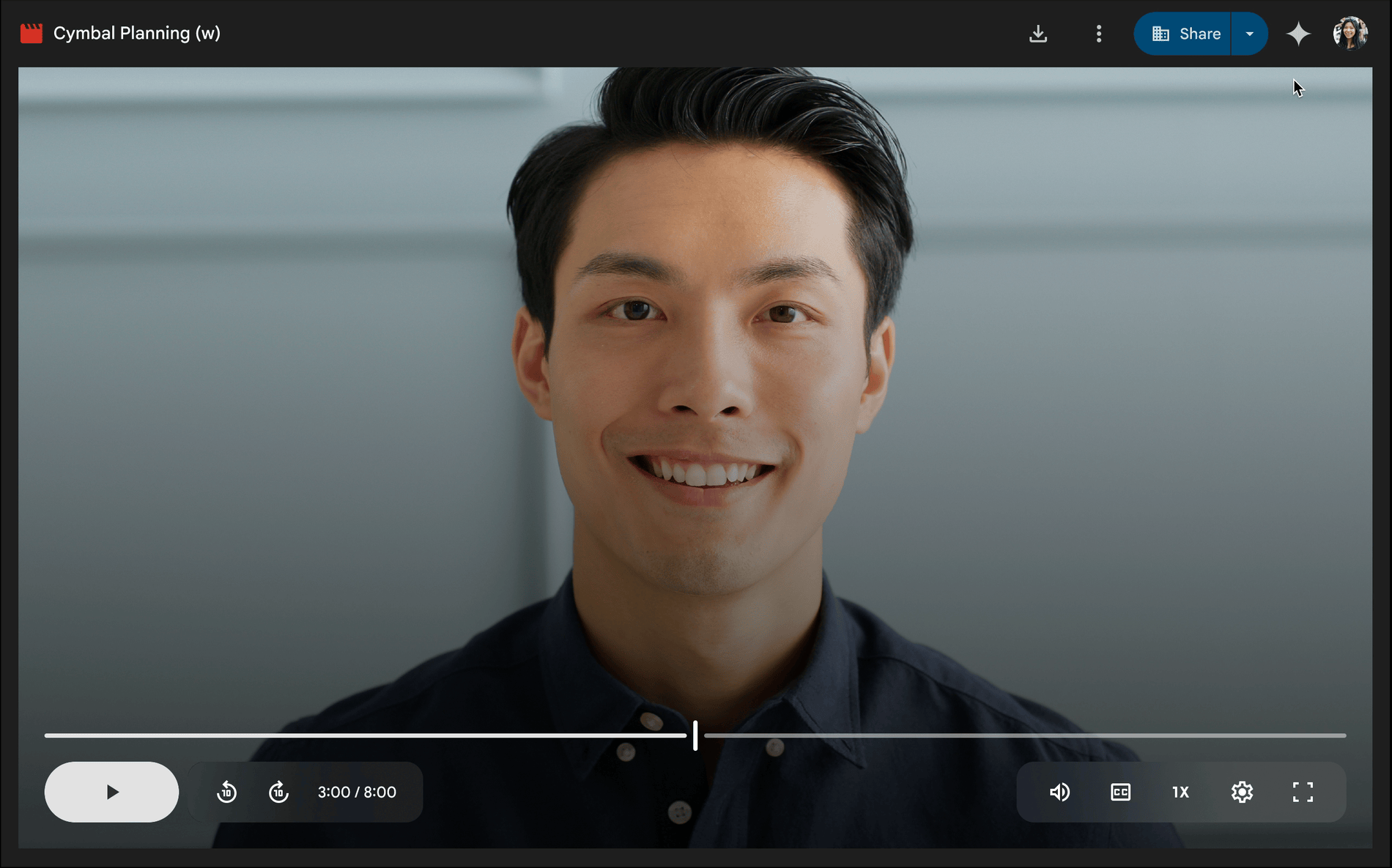Open playback settings gear menu
The height and width of the screenshot is (868, 1392).
click(x=1242, y=792)
